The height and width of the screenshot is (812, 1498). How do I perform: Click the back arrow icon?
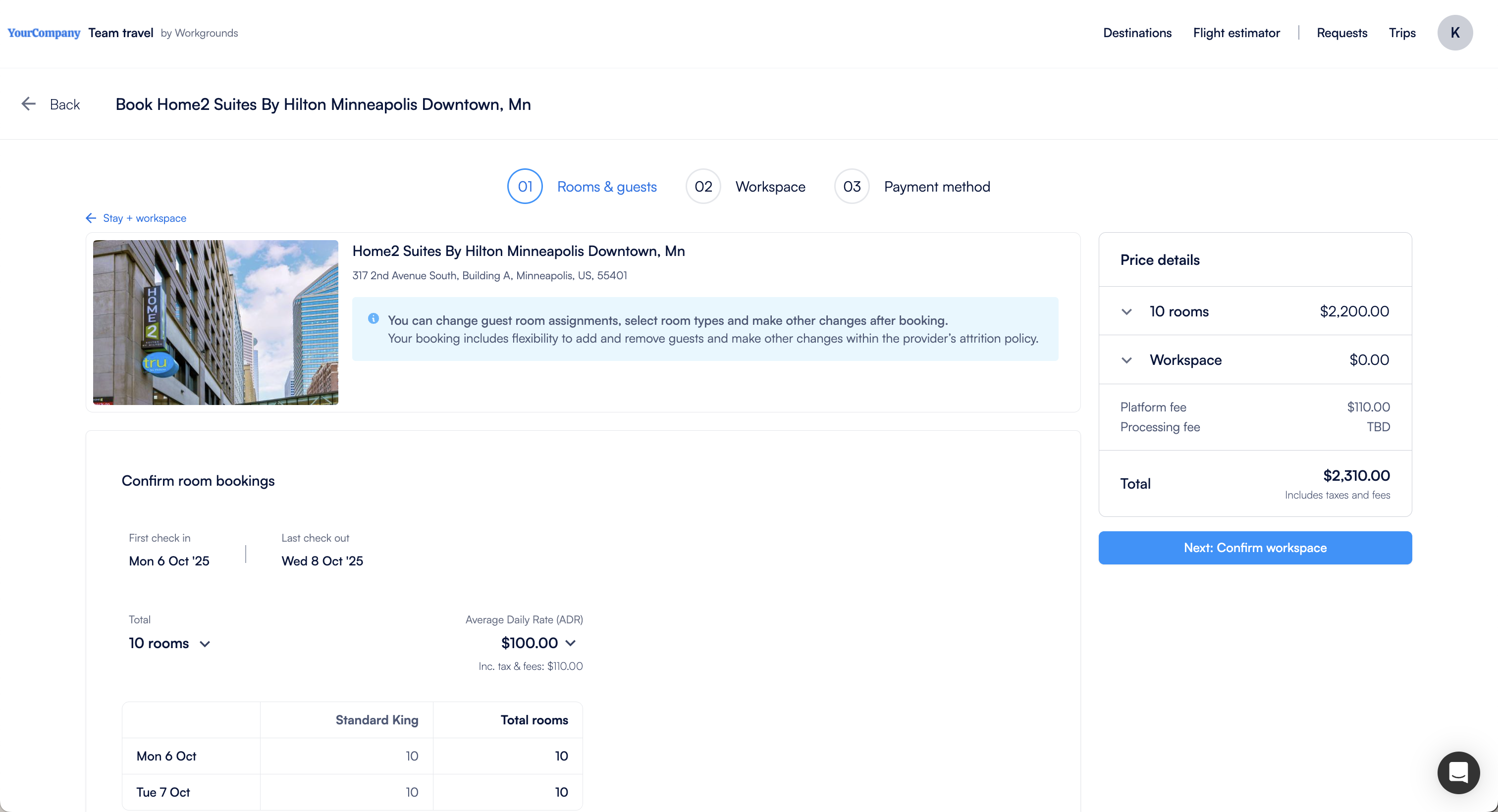pos(29,104)
